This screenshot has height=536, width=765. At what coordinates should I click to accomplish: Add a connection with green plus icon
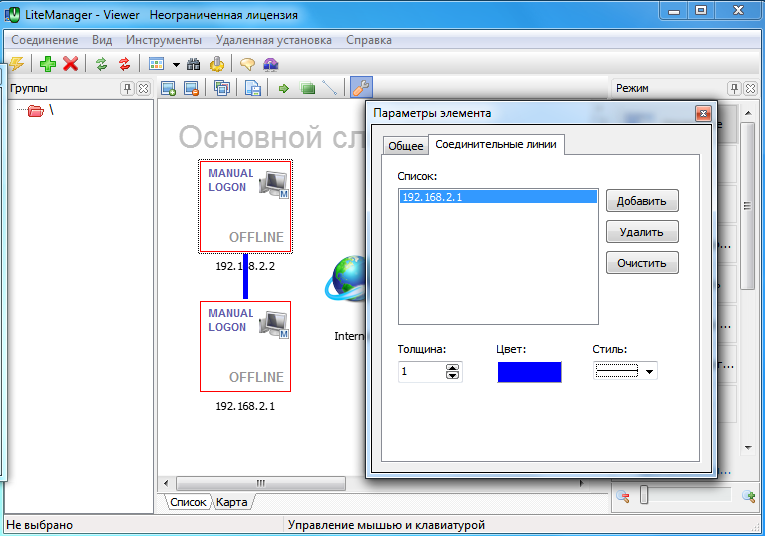pos(48,63)
